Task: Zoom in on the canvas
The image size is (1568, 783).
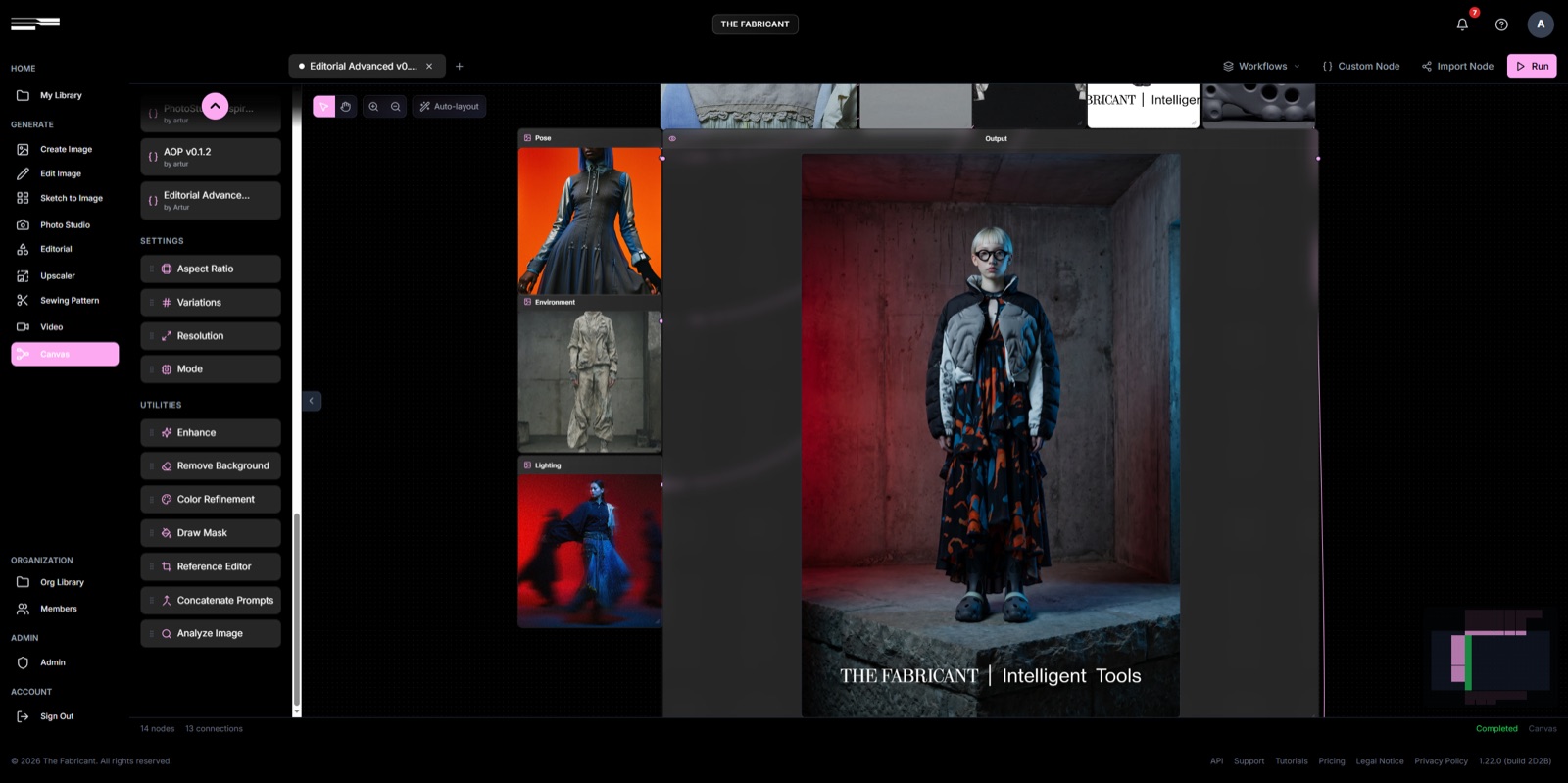Action: (x=373, y=106)
